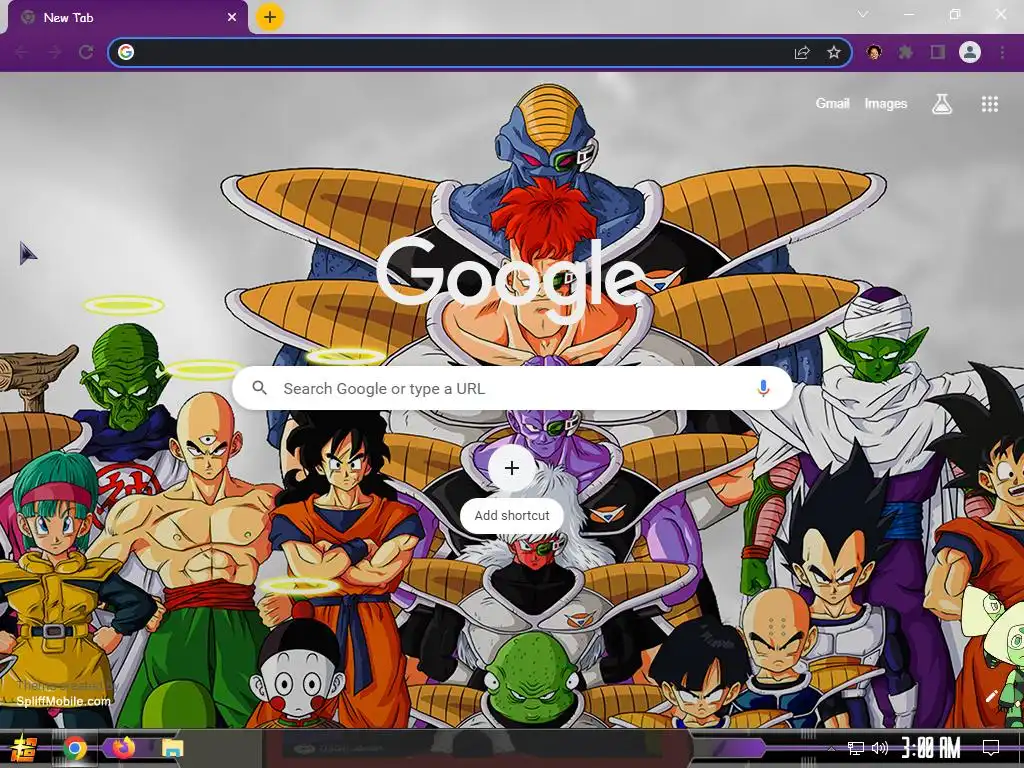1024x768 pixels.
Task: Open the notification center icon
Action: [x=991, y=748]
